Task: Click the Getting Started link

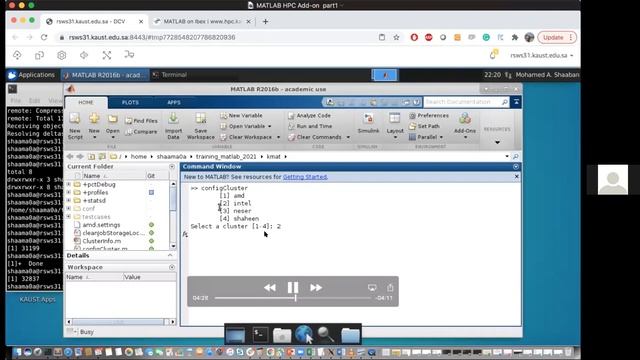Action: coord(305,177)
